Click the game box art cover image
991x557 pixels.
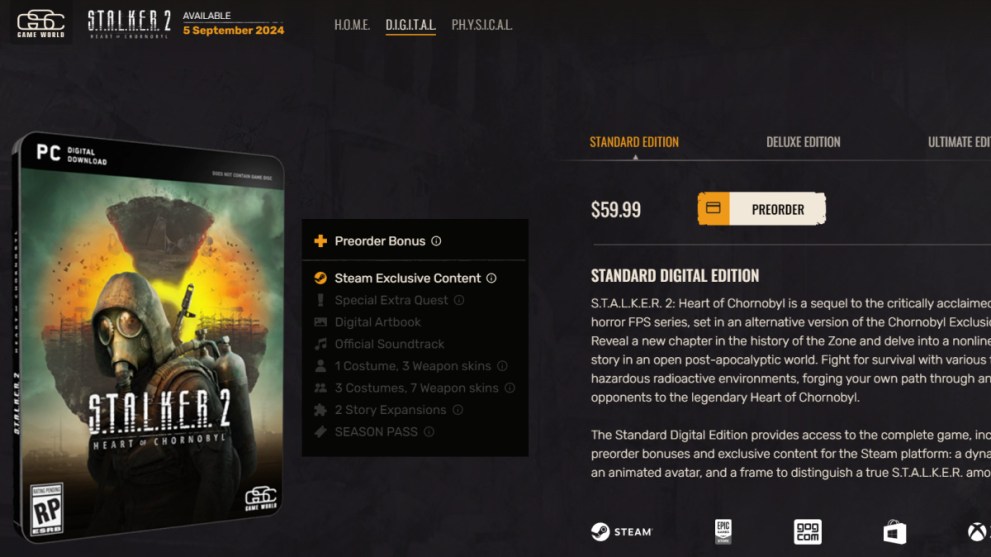pyautogui.click(x=149, y=336)
